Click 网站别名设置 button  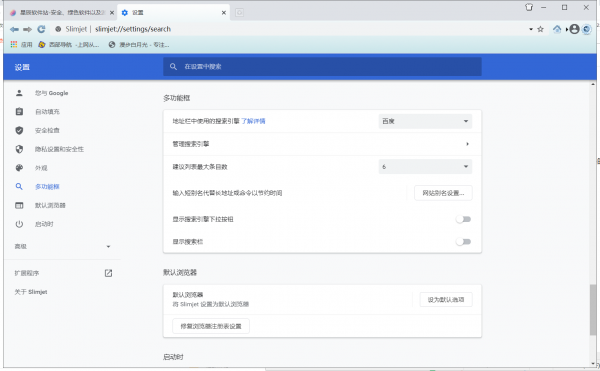(443, 193)
